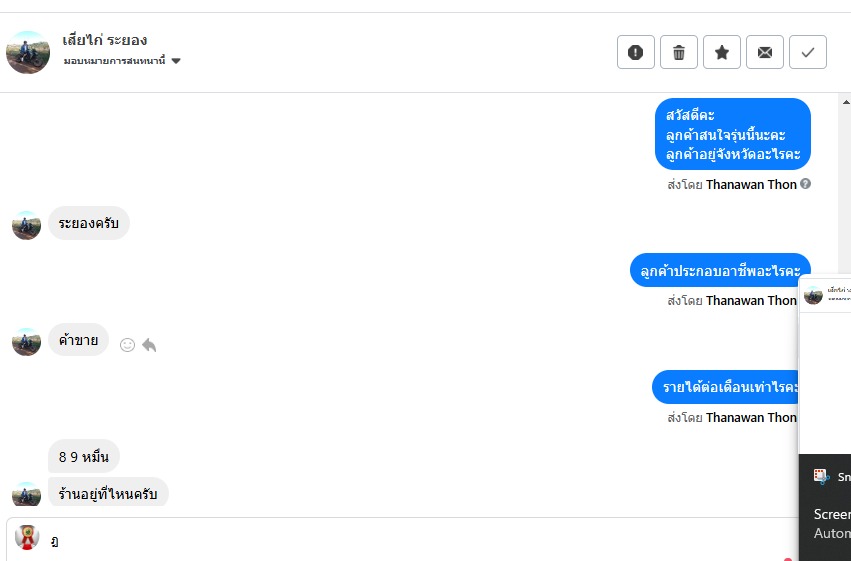Click the customer name เสี่ยไก่ ระยอง
The width and height of the screenshot is (851, 561).
[x=105, y=40]
